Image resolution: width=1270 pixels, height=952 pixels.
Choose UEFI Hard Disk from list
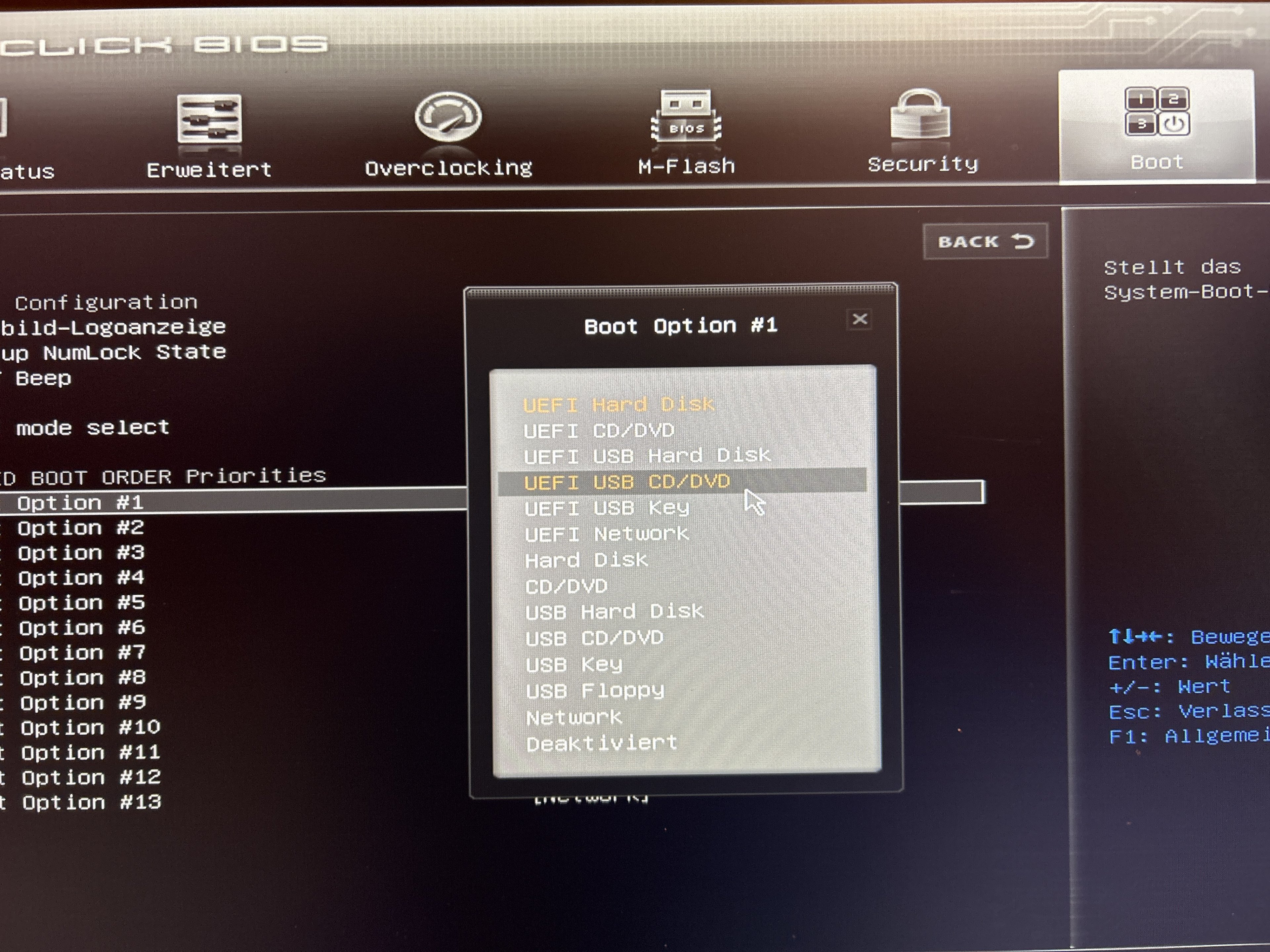(618, 405)
